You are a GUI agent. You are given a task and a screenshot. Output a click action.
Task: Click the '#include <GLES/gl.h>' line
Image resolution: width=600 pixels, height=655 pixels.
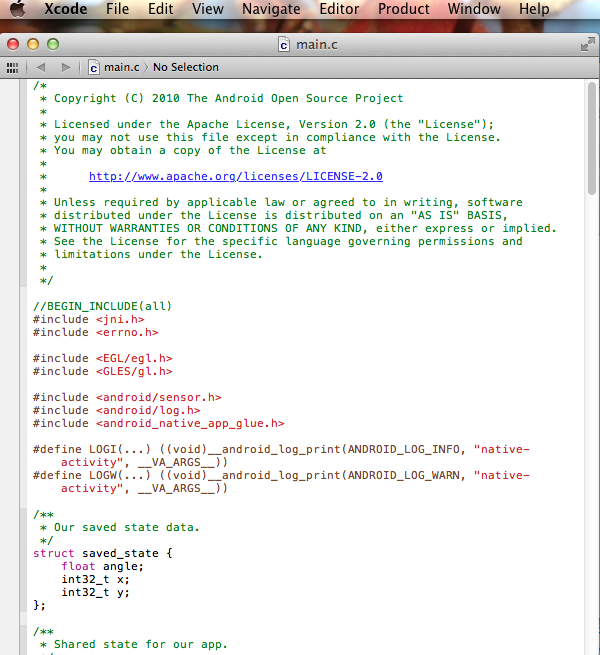click(103, 371)
